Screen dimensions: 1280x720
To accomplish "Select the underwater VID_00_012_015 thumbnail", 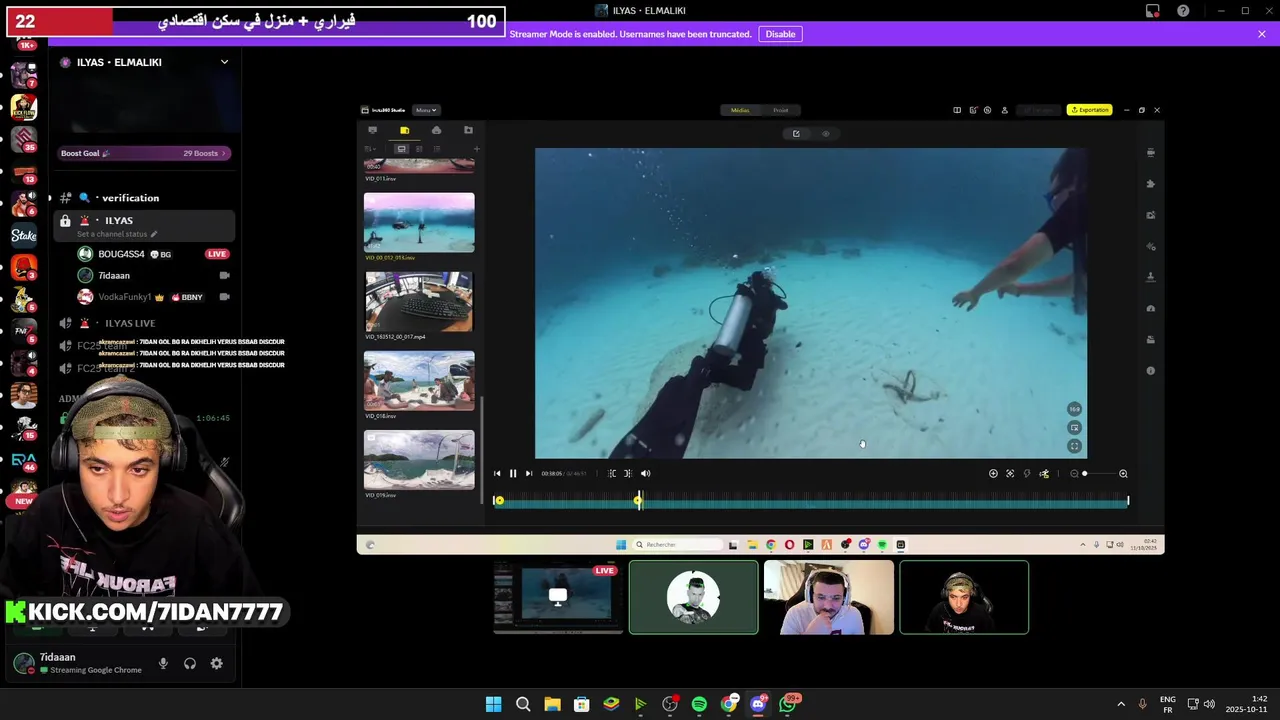I will (x=419, y=222).
